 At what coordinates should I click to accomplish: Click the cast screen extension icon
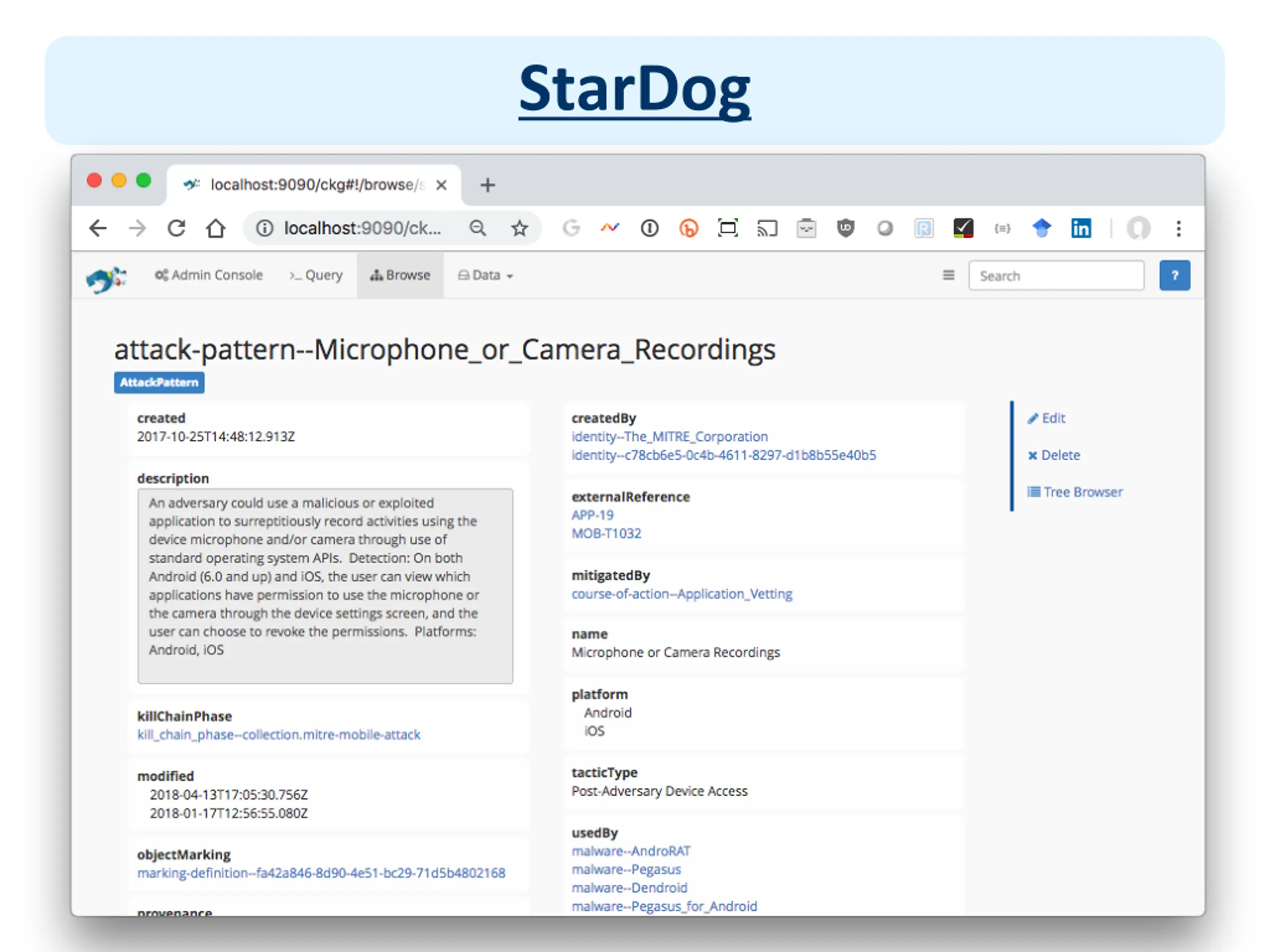[x=767, y=229]
